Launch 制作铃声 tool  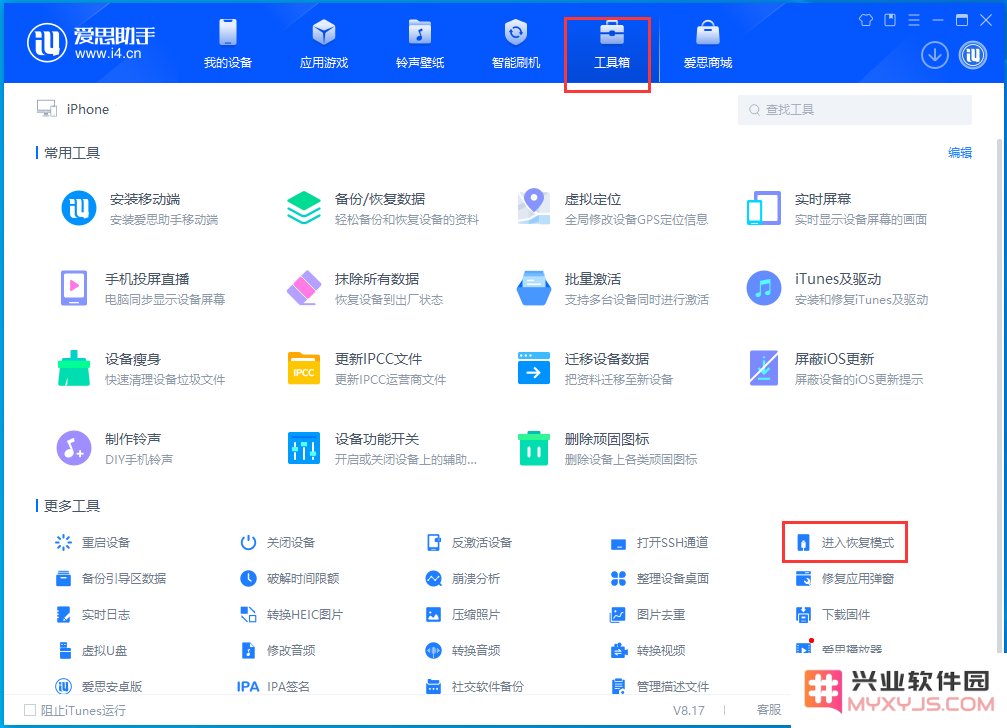coord(116,449)
